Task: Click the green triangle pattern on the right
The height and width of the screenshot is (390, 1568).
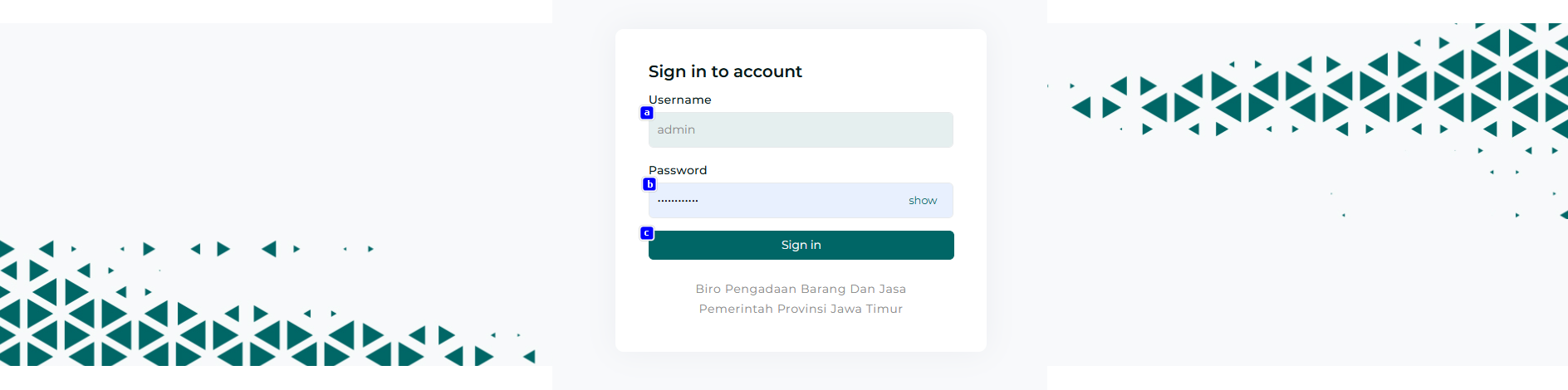Action: (x=1412, y=91)
